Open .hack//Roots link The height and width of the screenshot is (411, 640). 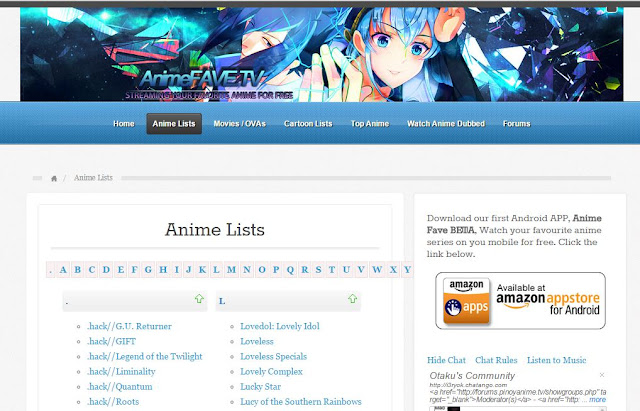coord(113,402)
